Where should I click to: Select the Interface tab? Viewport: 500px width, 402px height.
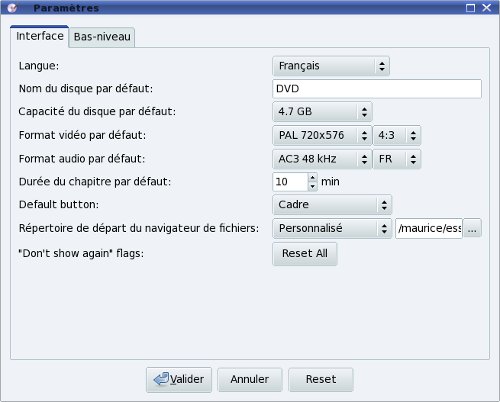(x=40, y=36)
